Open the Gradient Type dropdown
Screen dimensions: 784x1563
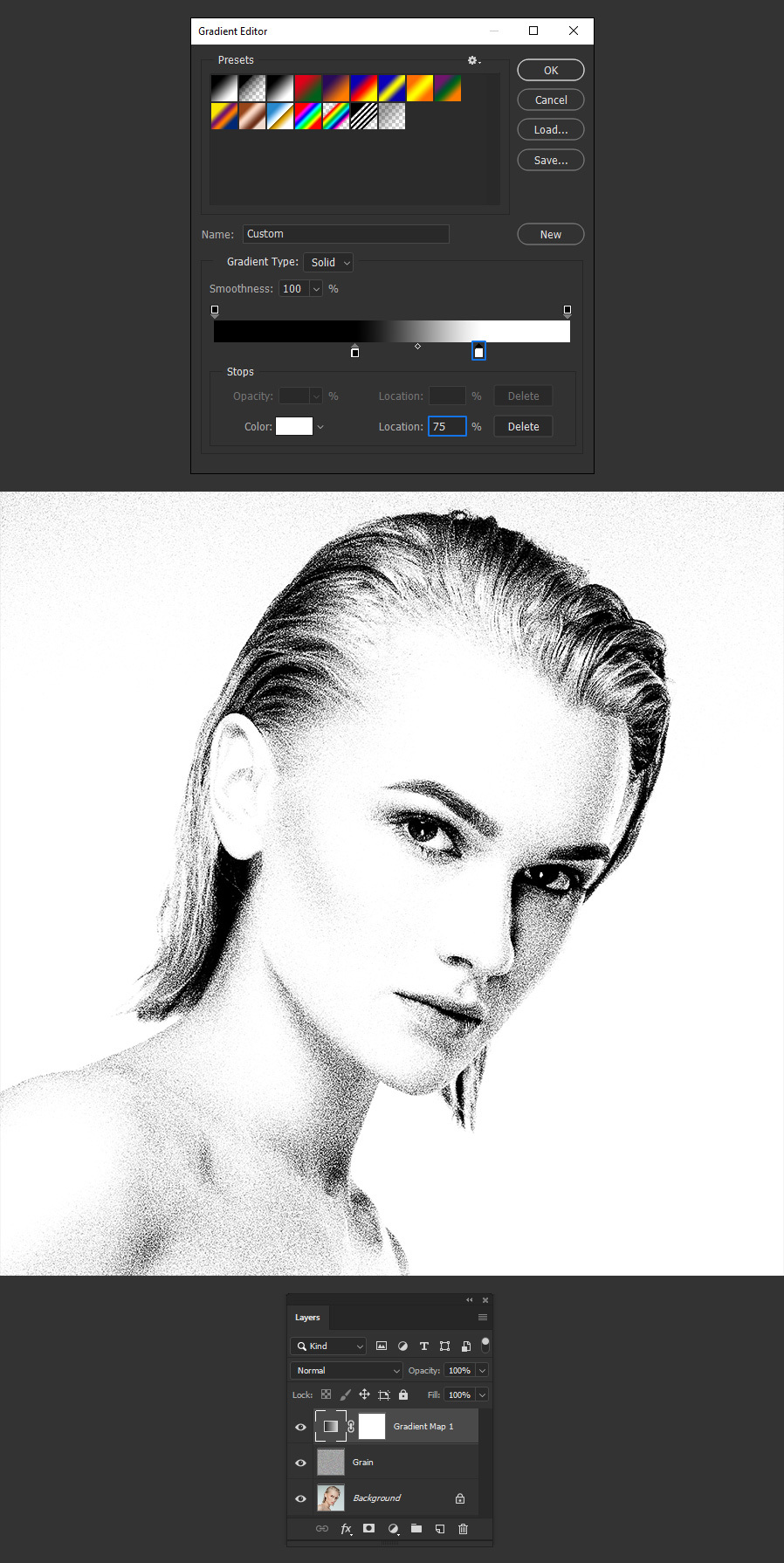tap(328, 262)
